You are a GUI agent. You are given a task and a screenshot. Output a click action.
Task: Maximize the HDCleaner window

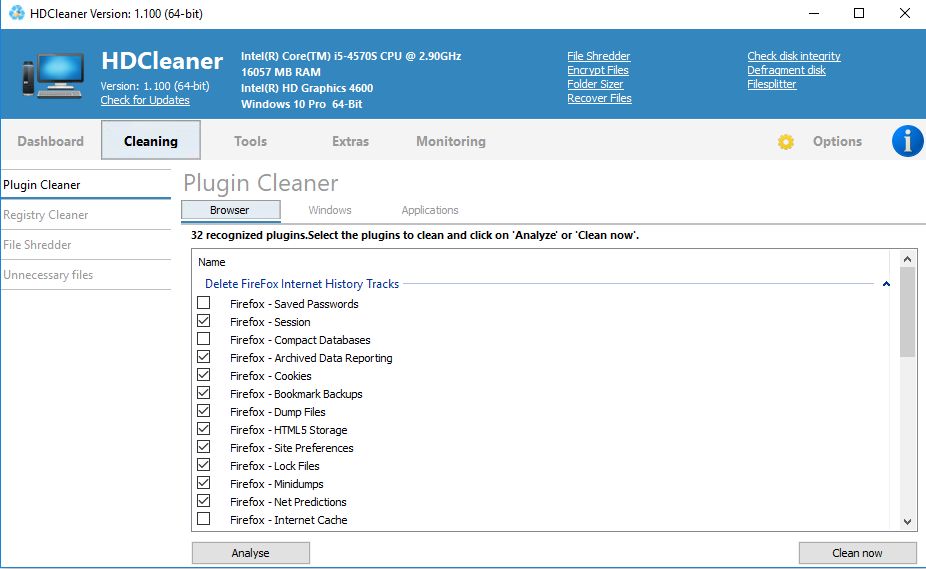pyautogui.click(x=859, y=13)
